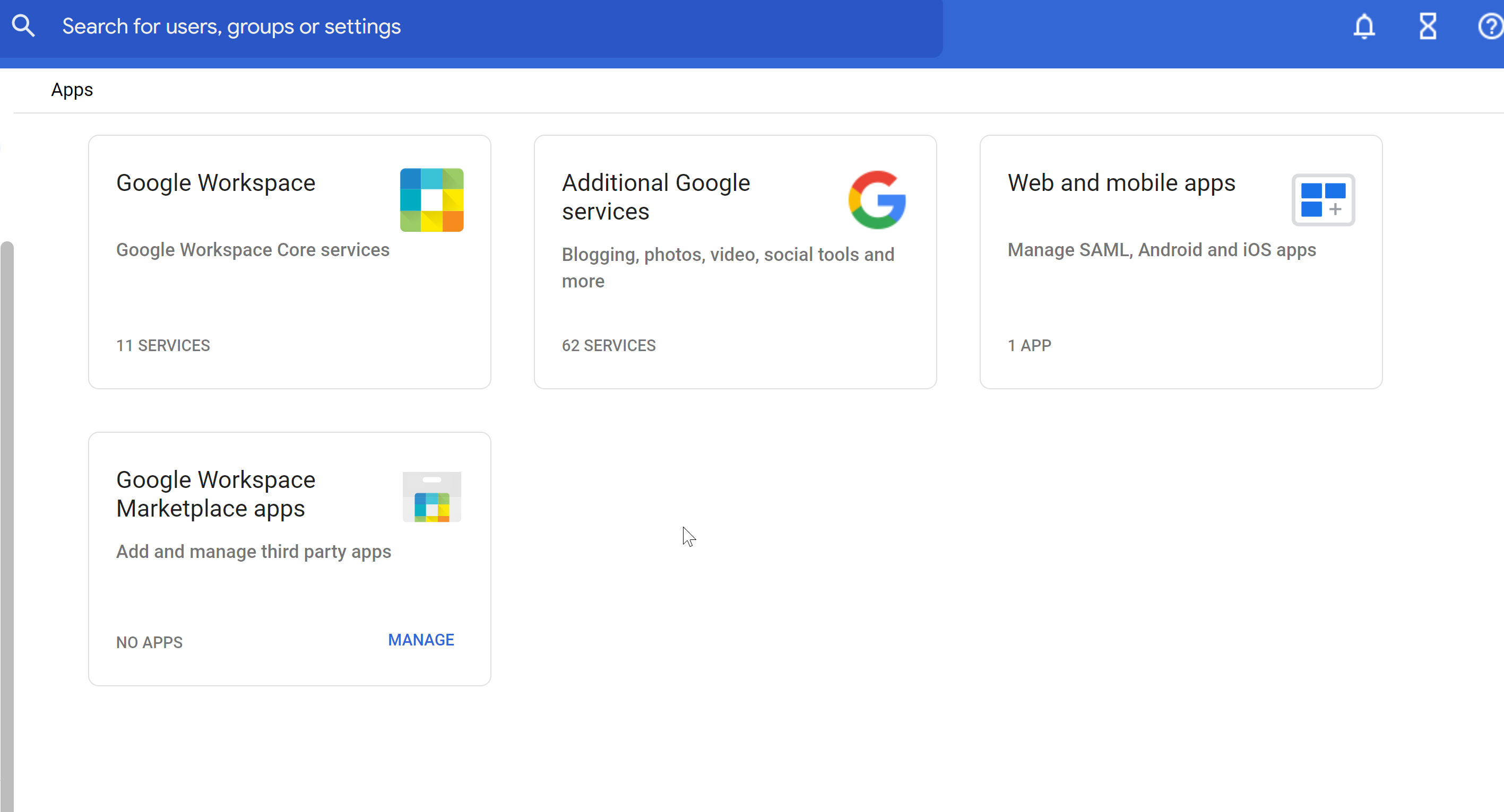Image resolution: width=1504 pixels, height=812 pixels.
Task: Open the help question mark icon
Action: 1491,26
